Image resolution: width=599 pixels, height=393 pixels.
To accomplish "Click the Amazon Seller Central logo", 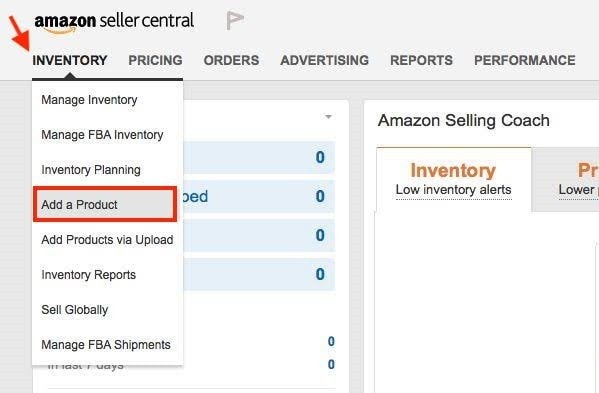I will point(114,22).
